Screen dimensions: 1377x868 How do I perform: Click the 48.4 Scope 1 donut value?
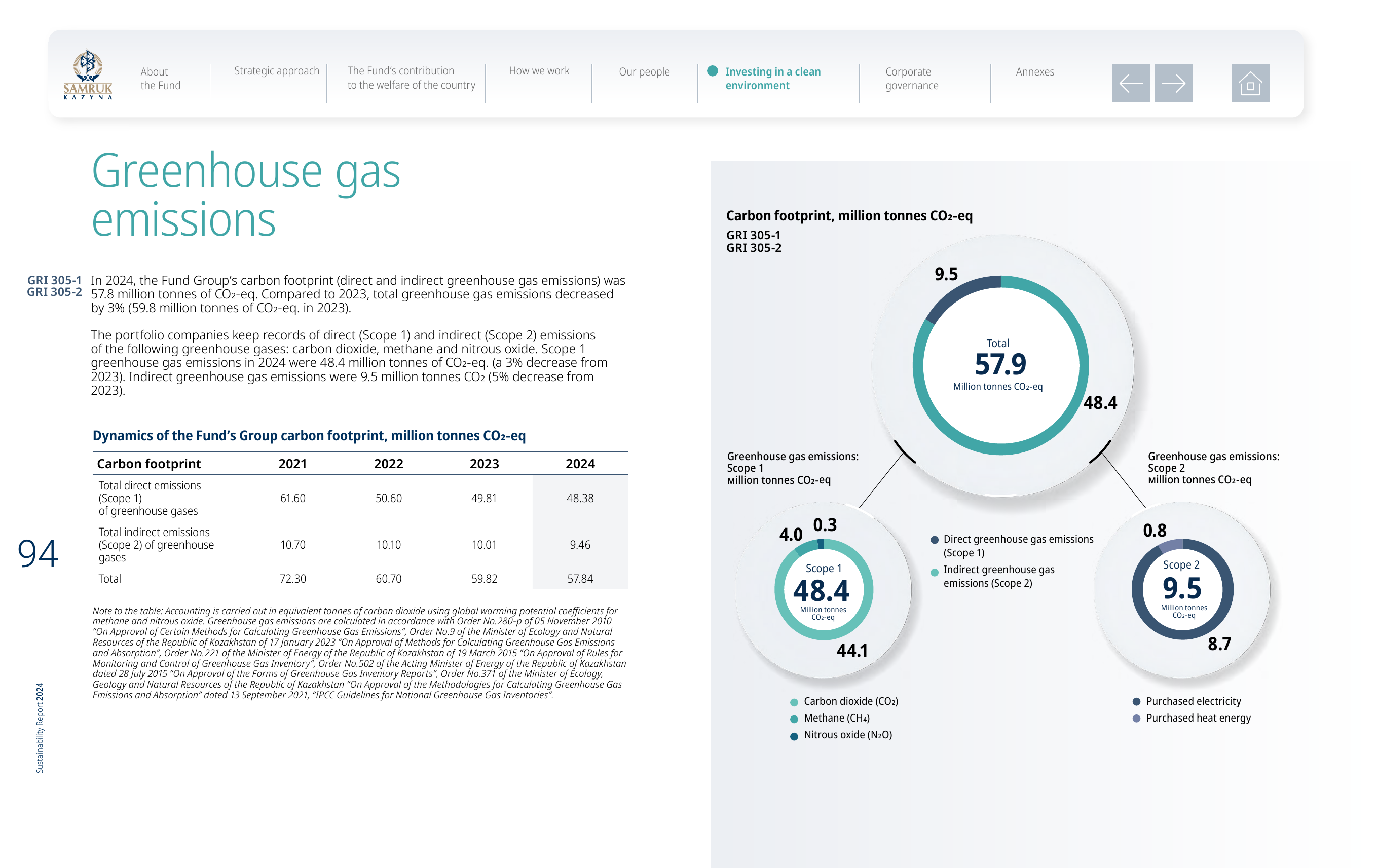point(821,590)
